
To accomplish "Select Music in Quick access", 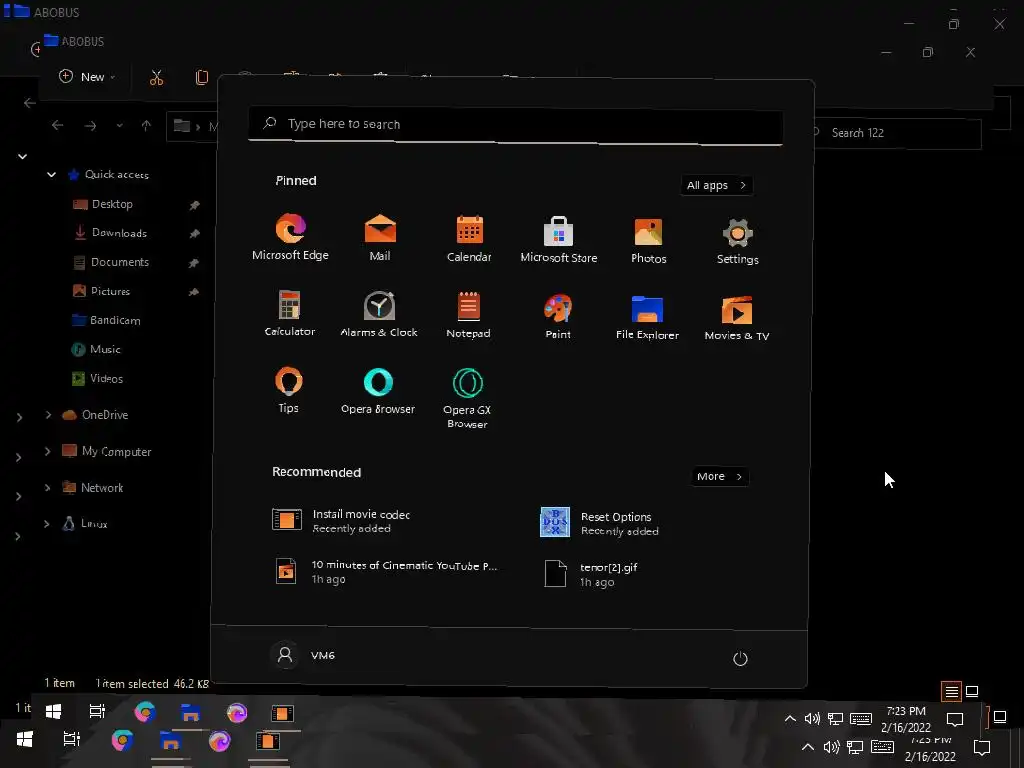I will 96,349.
